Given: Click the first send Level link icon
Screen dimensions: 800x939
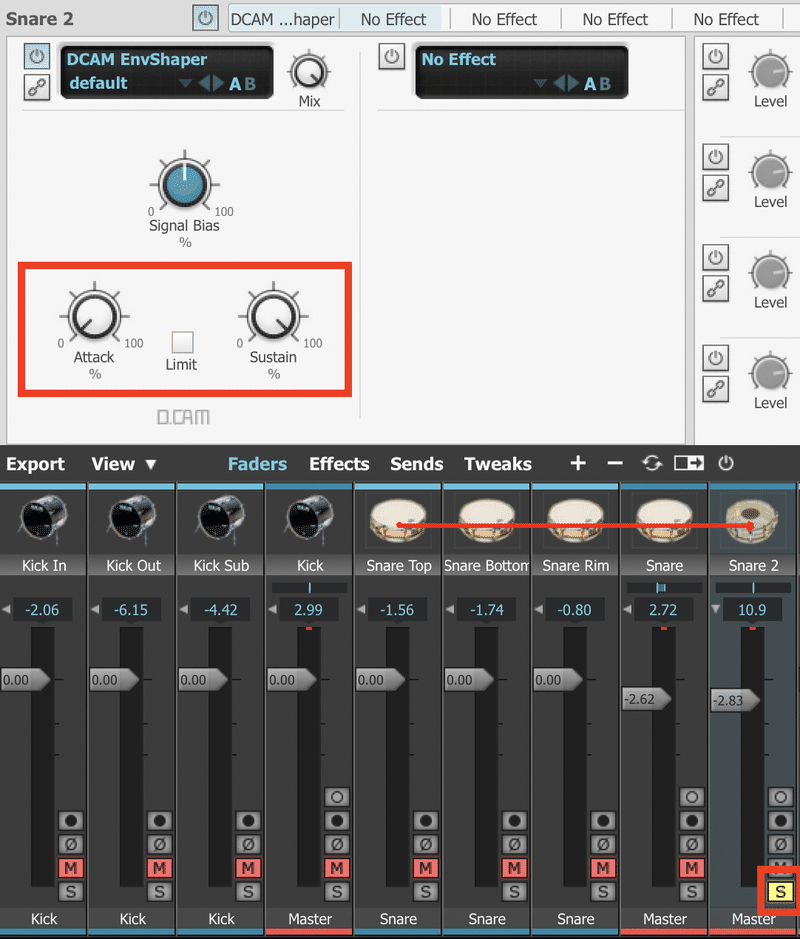Looking at the screenshot, I should point(715,88).
